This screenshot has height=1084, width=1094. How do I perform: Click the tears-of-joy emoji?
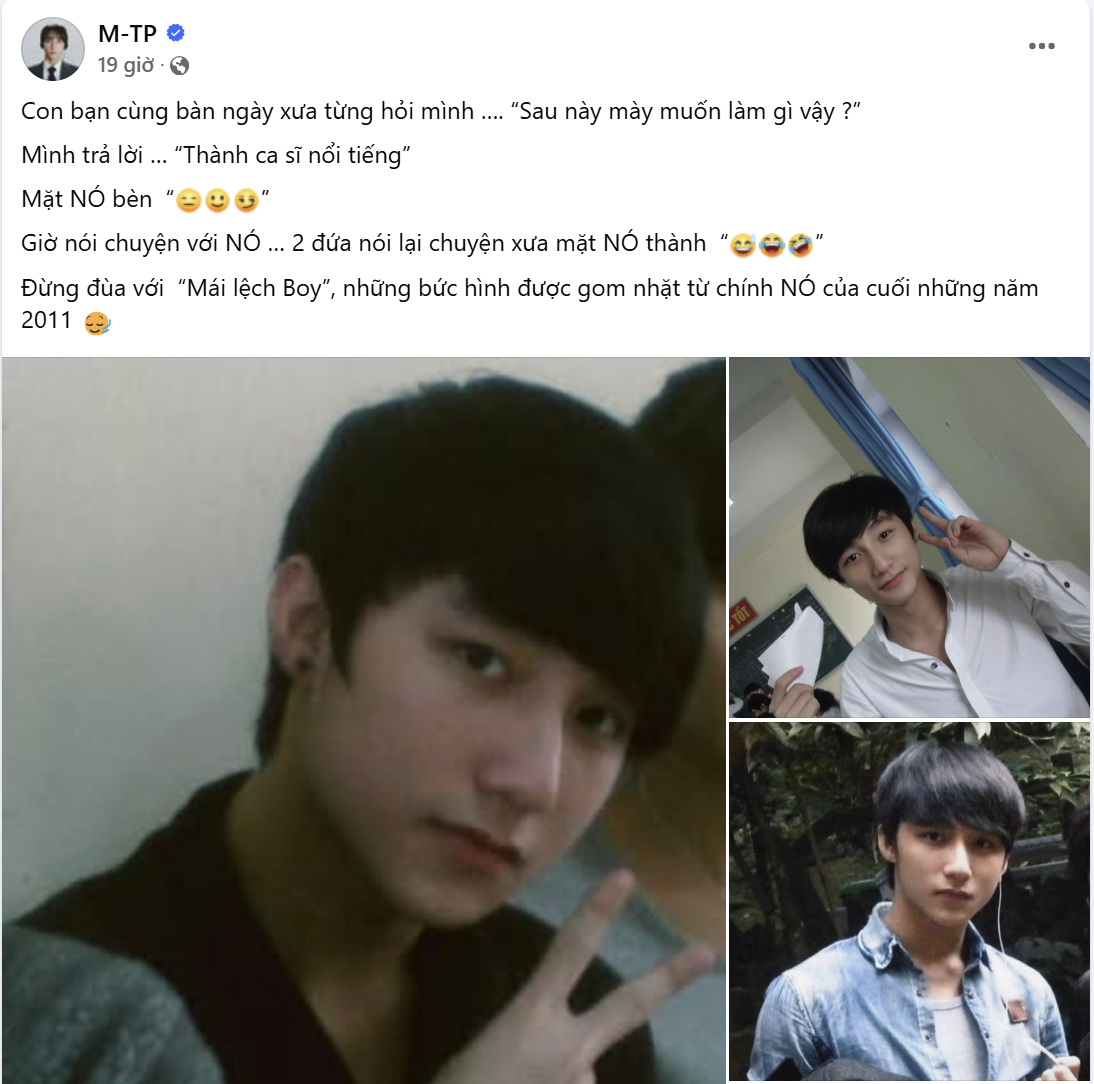pos(771,245)
